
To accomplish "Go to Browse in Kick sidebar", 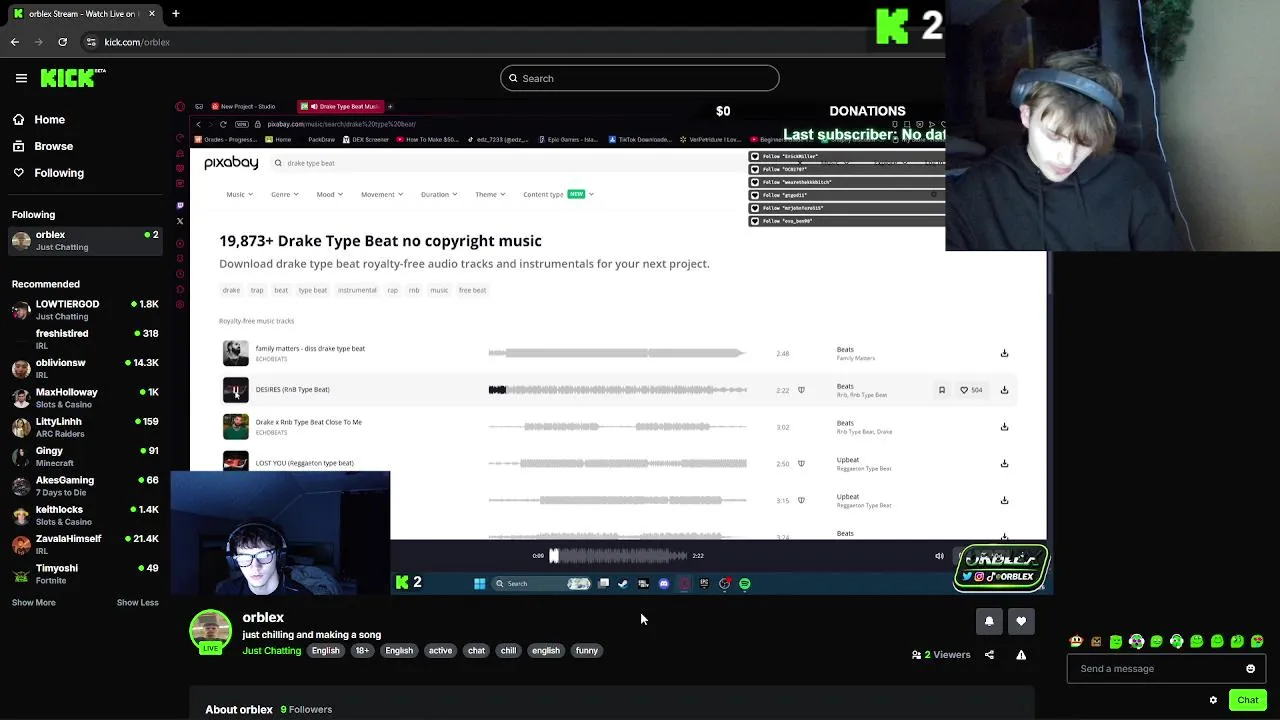I will pyautogui.click(x=53, y=146).
